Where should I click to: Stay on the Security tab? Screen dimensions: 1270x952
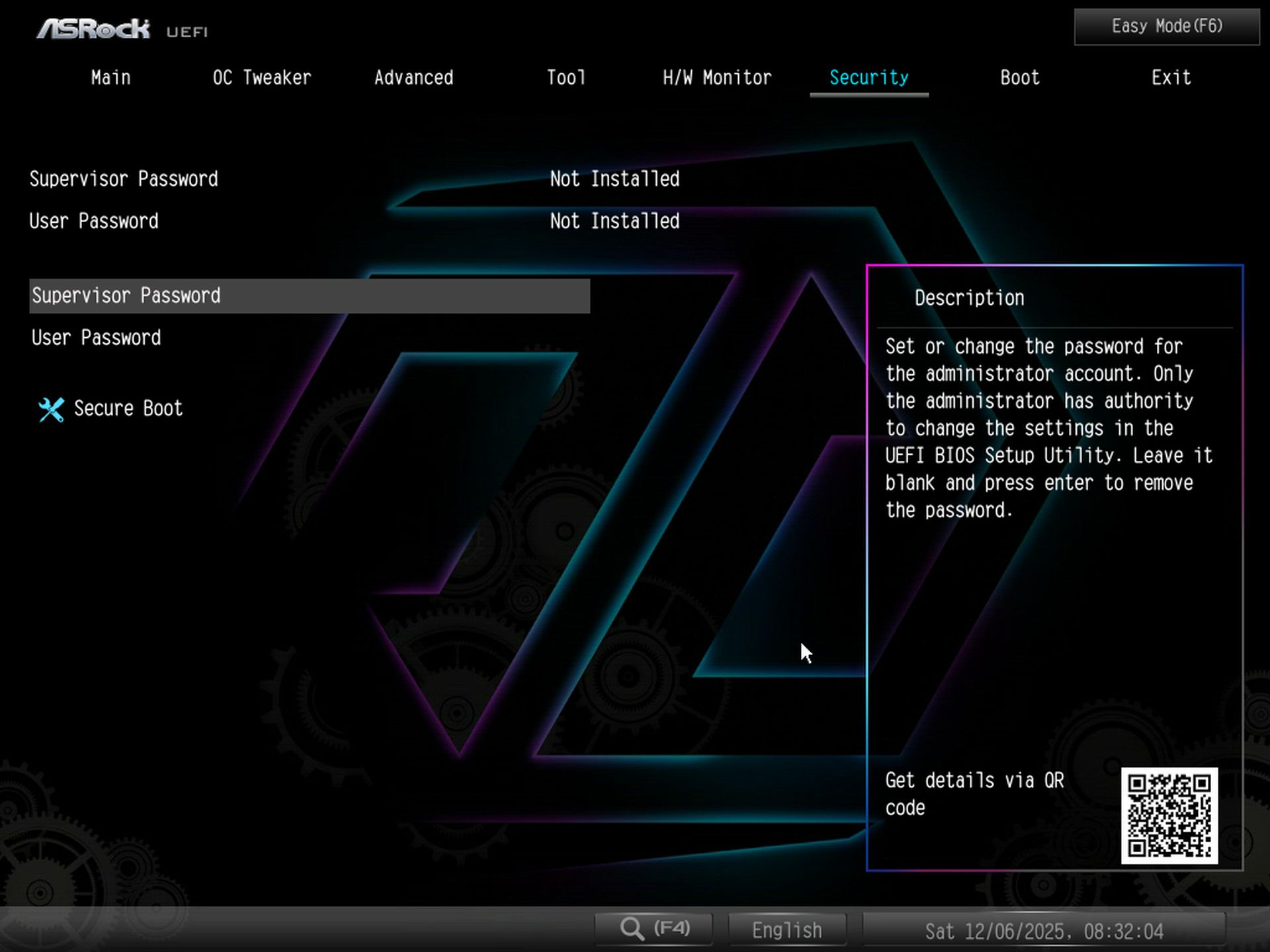[x=868, y=77]
